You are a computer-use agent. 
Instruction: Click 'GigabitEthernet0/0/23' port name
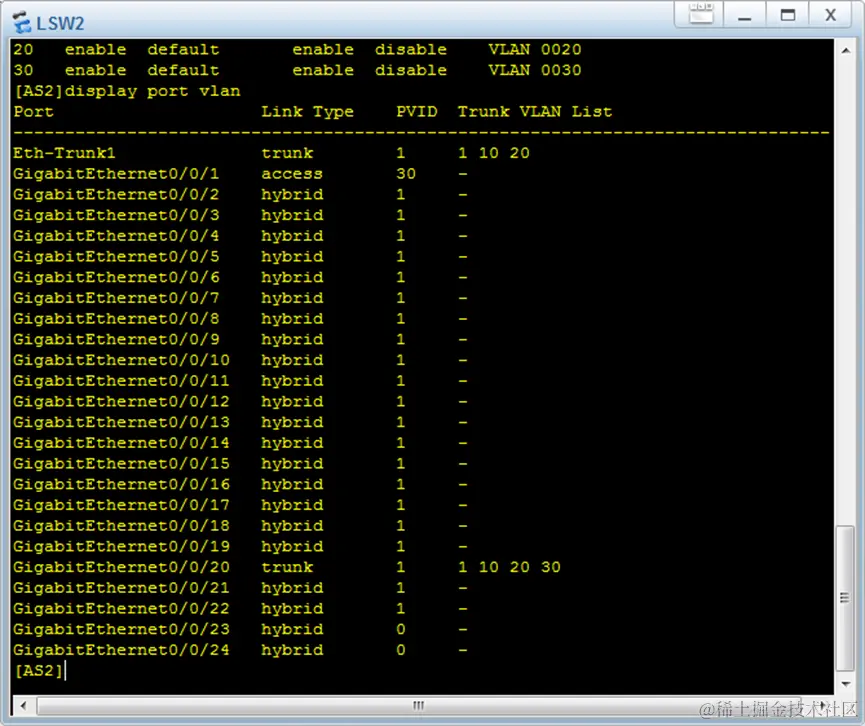(x=121, y=629)
